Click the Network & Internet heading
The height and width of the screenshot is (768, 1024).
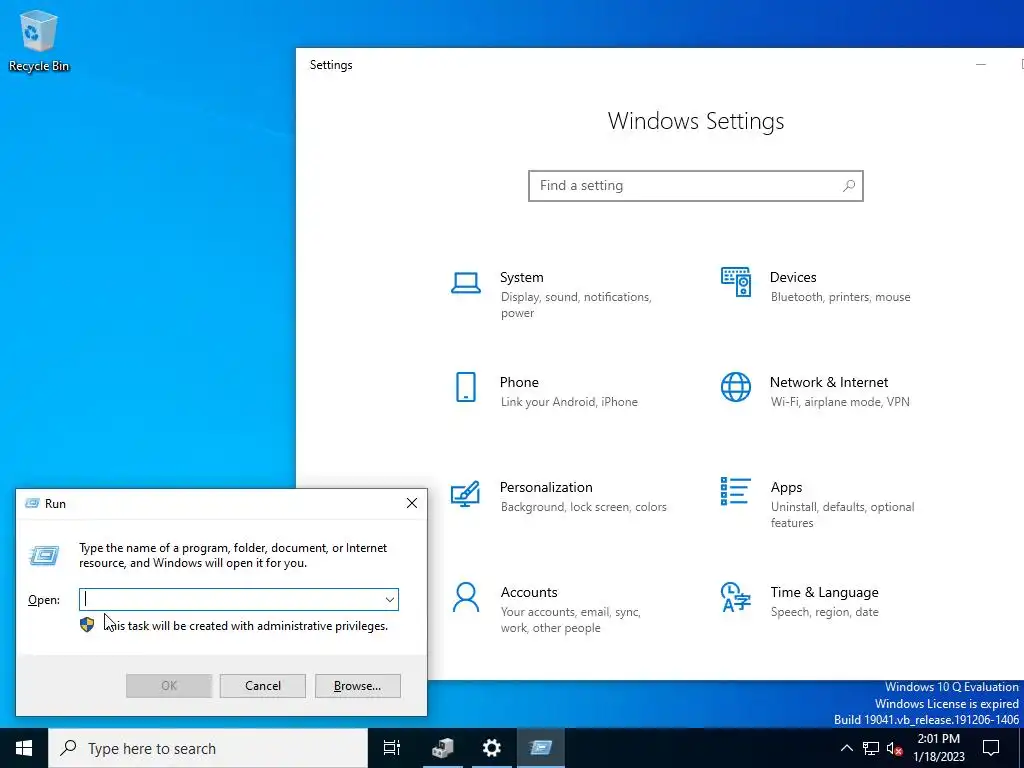[x=829, y=382]
